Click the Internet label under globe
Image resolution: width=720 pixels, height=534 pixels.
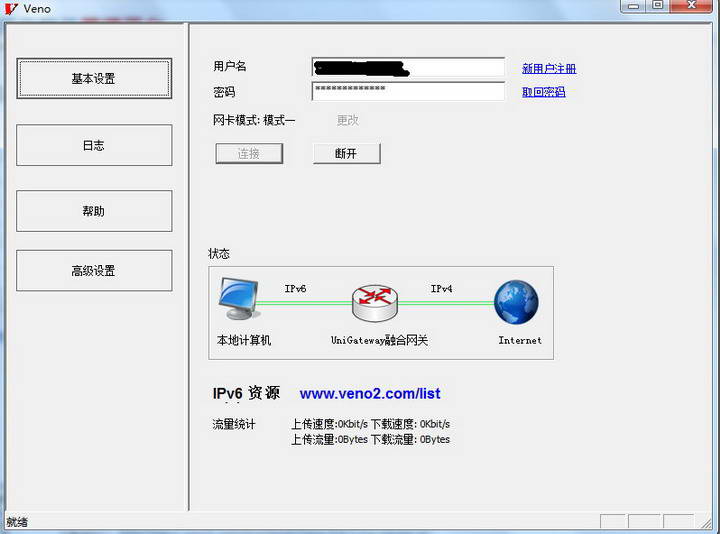(520, 340)
